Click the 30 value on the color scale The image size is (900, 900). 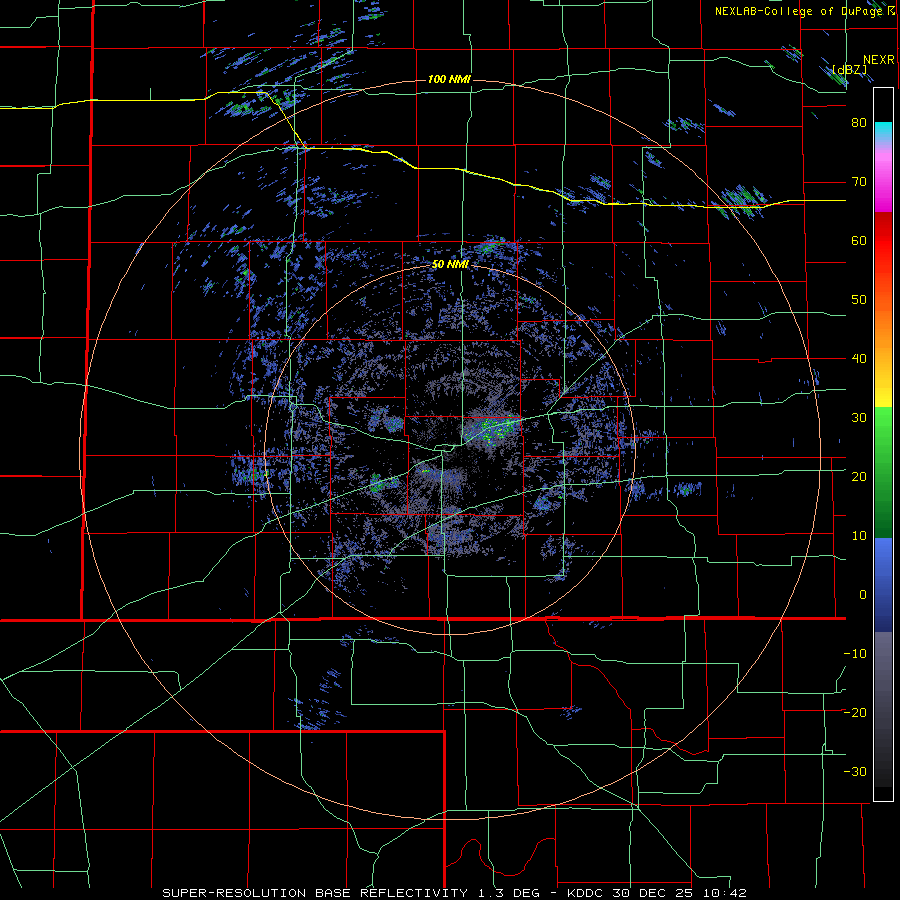click(x=859, y=418)
